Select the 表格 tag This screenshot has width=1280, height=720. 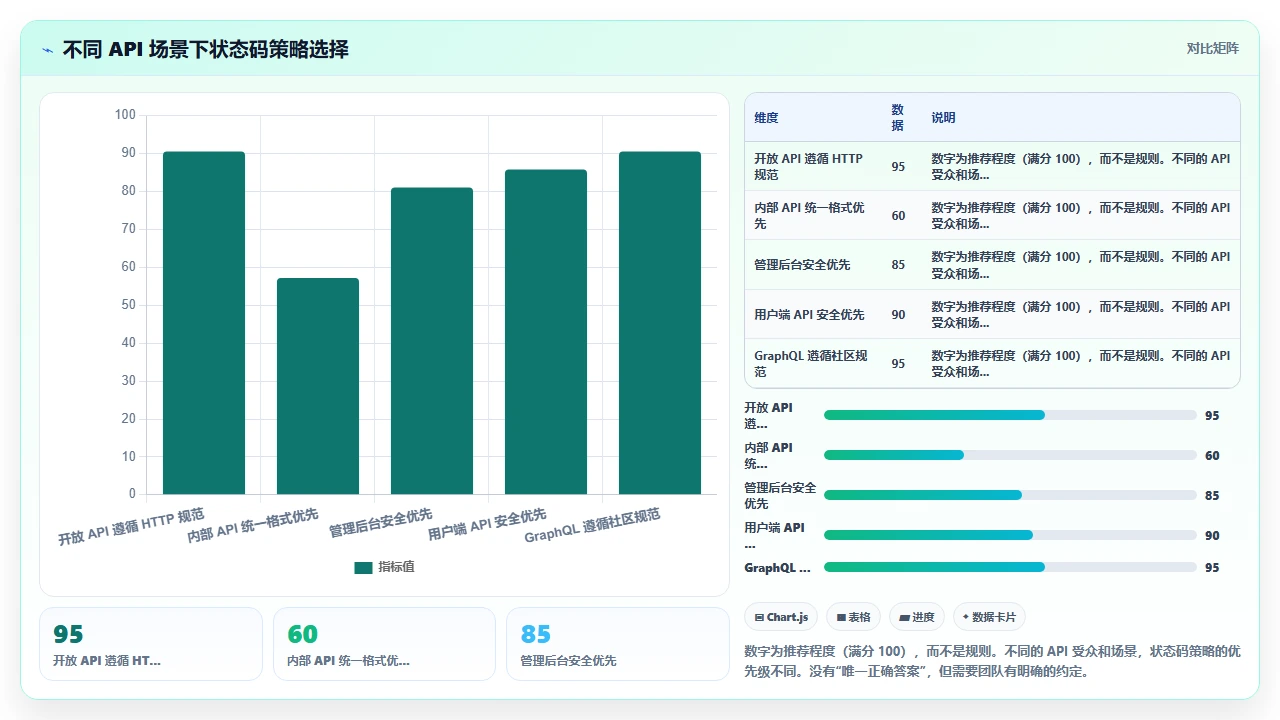854,617
